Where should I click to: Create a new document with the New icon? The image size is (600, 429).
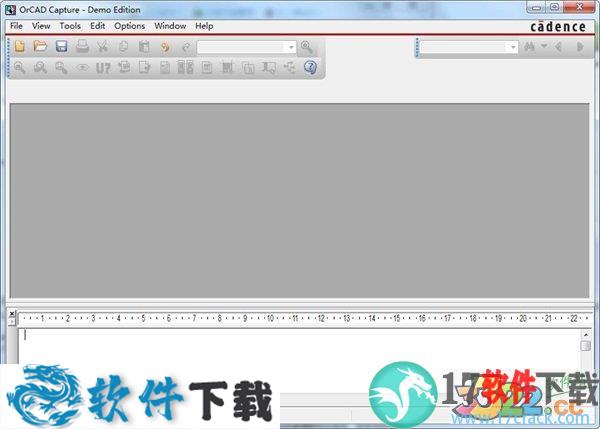(20, 46)
